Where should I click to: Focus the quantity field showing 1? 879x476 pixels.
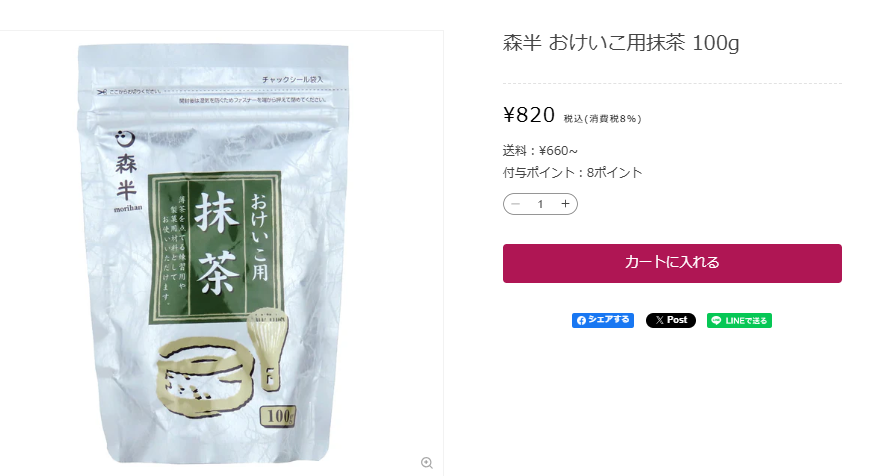(540, 204)
